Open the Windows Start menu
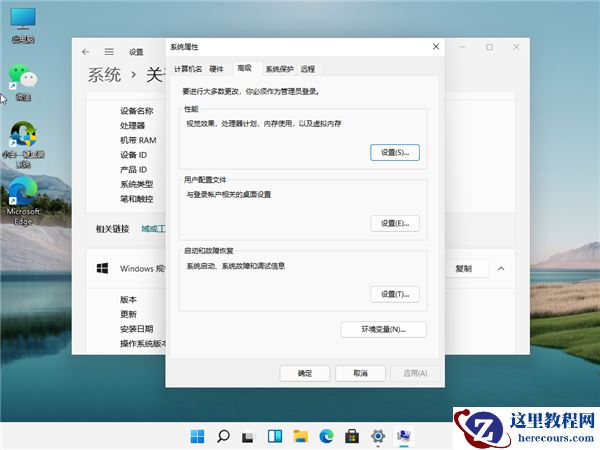 (x=197, y=436)
